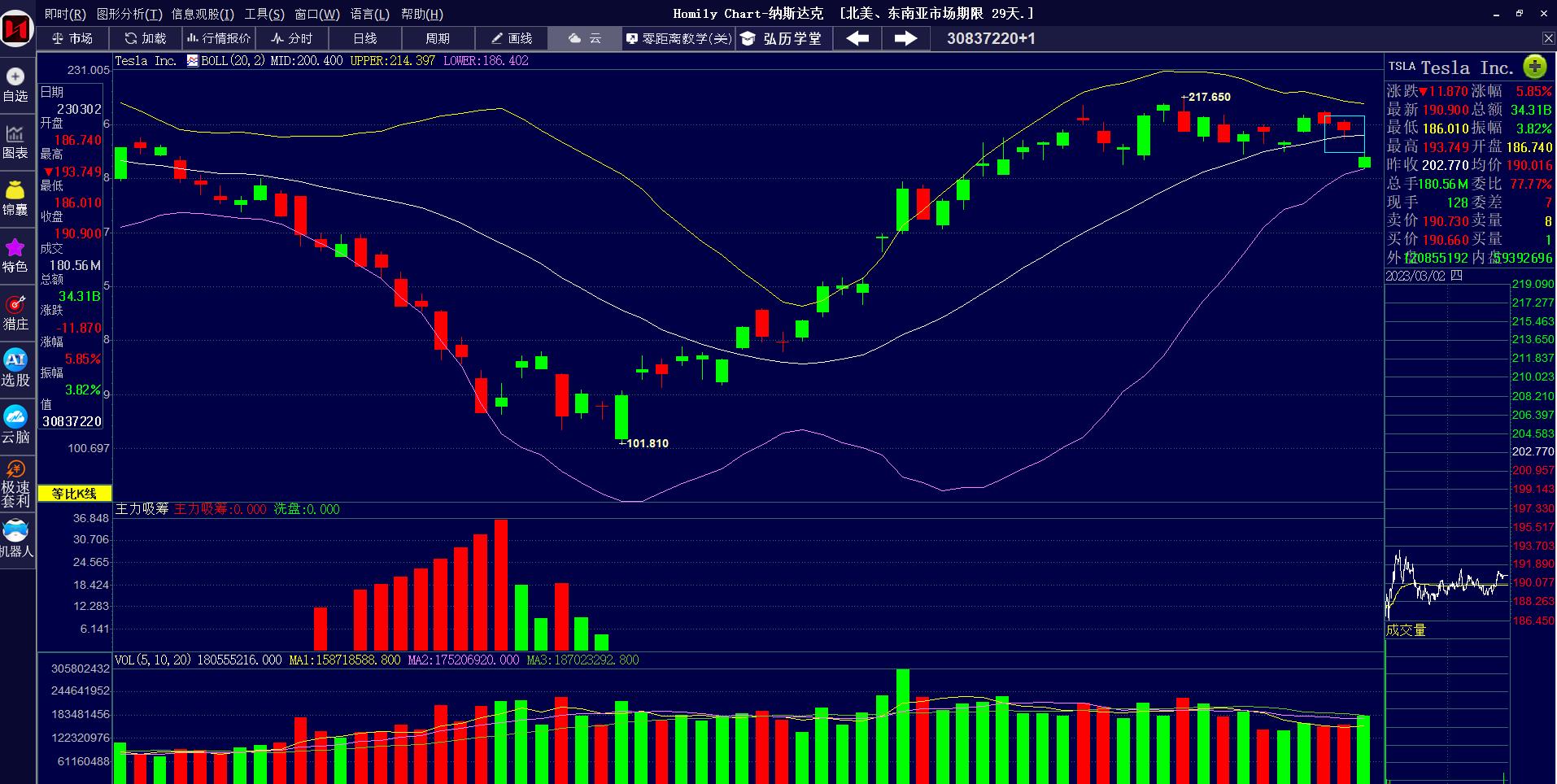The height and width of the screenshot is (784, 1557).
Task: Click the 卖价 190.730 value
Action: (1446, 221)
